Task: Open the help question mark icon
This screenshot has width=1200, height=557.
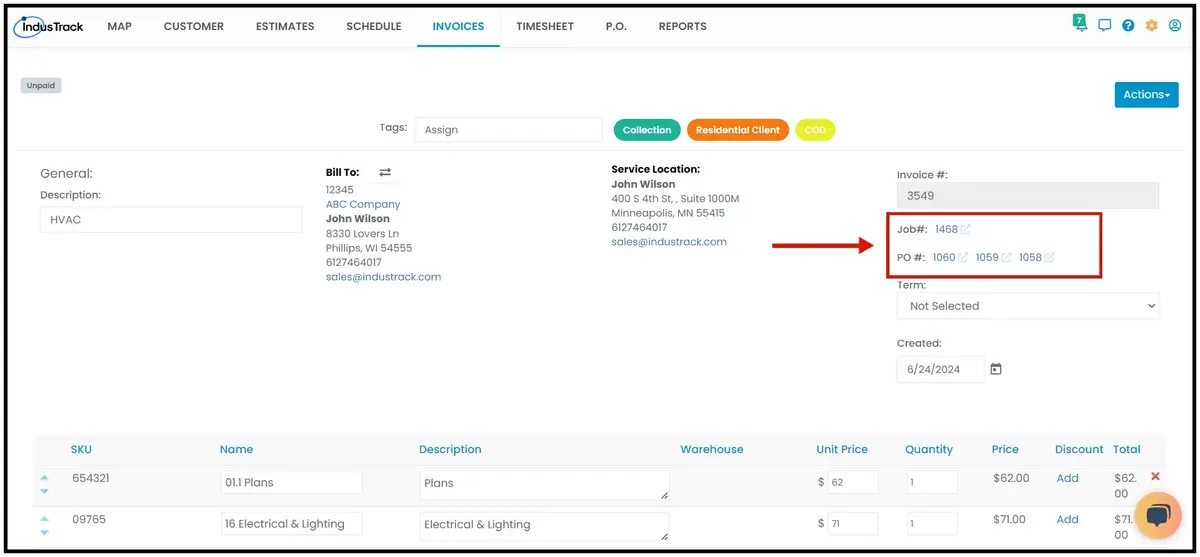Action: pyautogui.click(x=1128, y=26)
